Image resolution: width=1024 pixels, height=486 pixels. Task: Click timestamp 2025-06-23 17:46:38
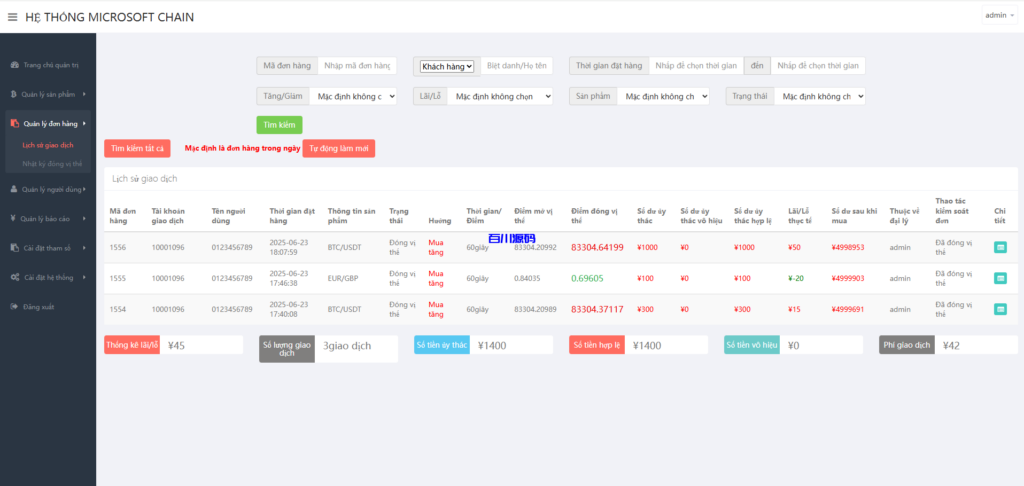pyautogui.click(x=290, y=278)
